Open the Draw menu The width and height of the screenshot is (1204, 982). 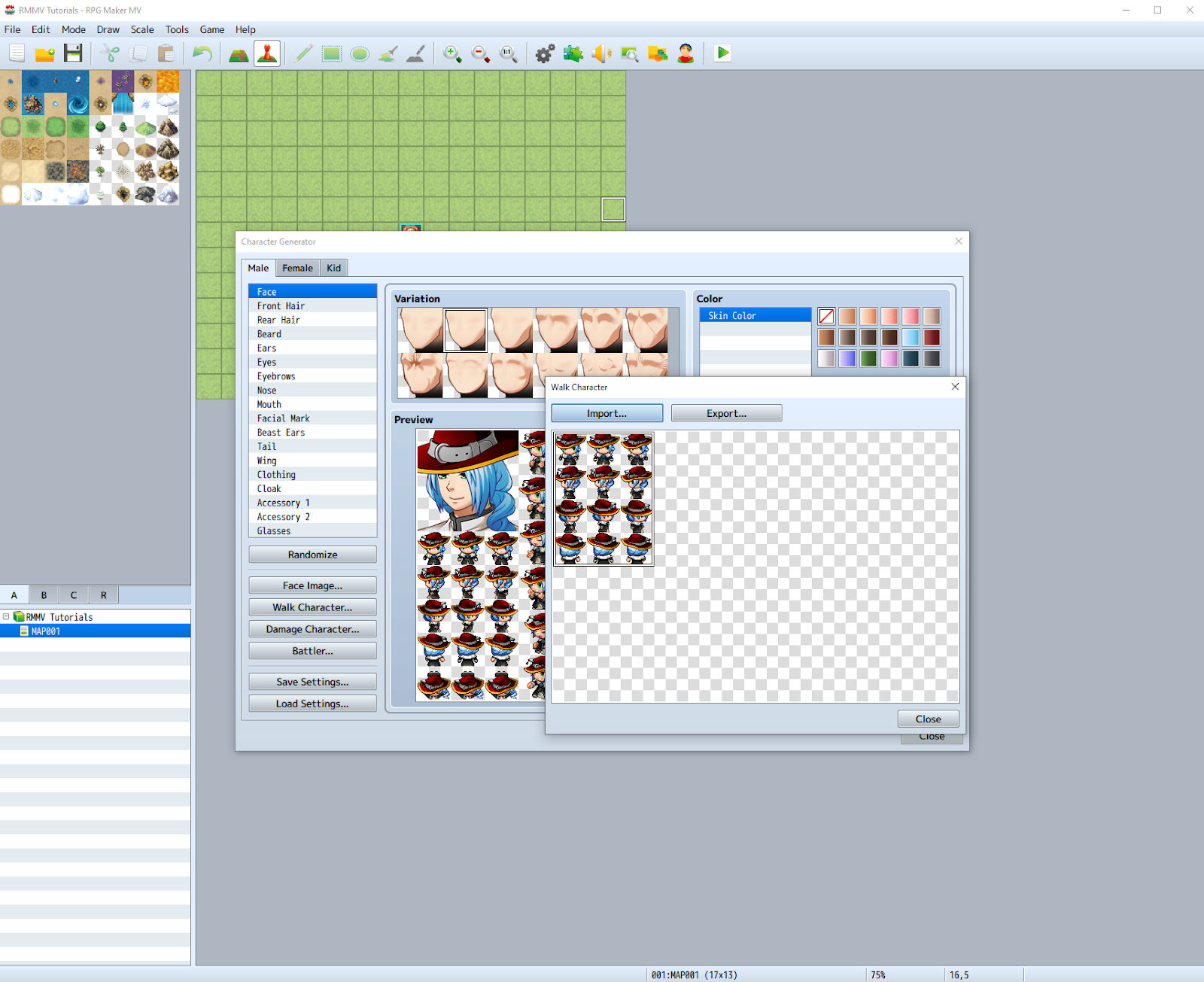click(108, 29)
